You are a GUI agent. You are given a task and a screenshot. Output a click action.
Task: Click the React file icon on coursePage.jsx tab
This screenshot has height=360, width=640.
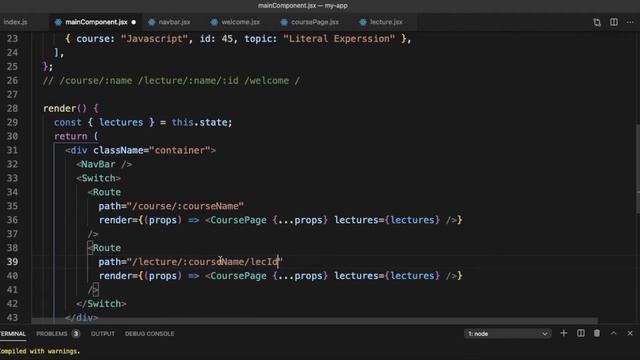click(x=284, y=22)
